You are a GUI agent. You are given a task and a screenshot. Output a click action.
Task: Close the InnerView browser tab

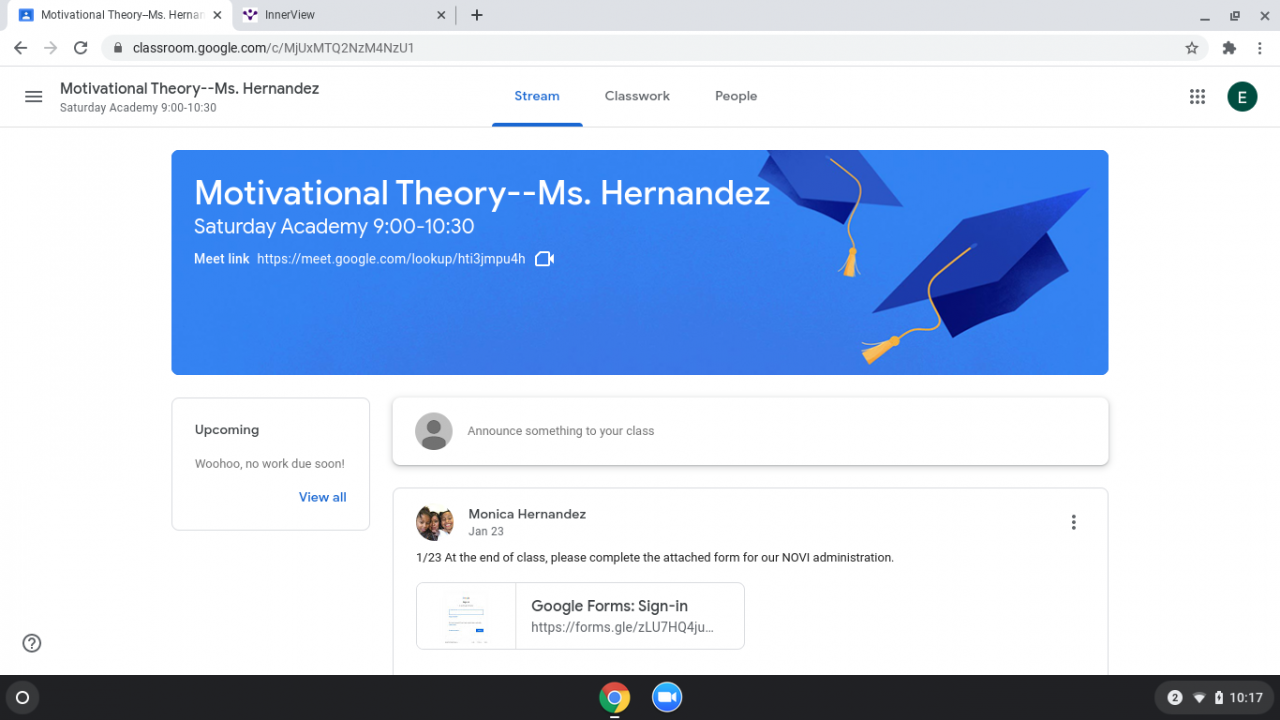pyautogui.click(x=442, y=15)
